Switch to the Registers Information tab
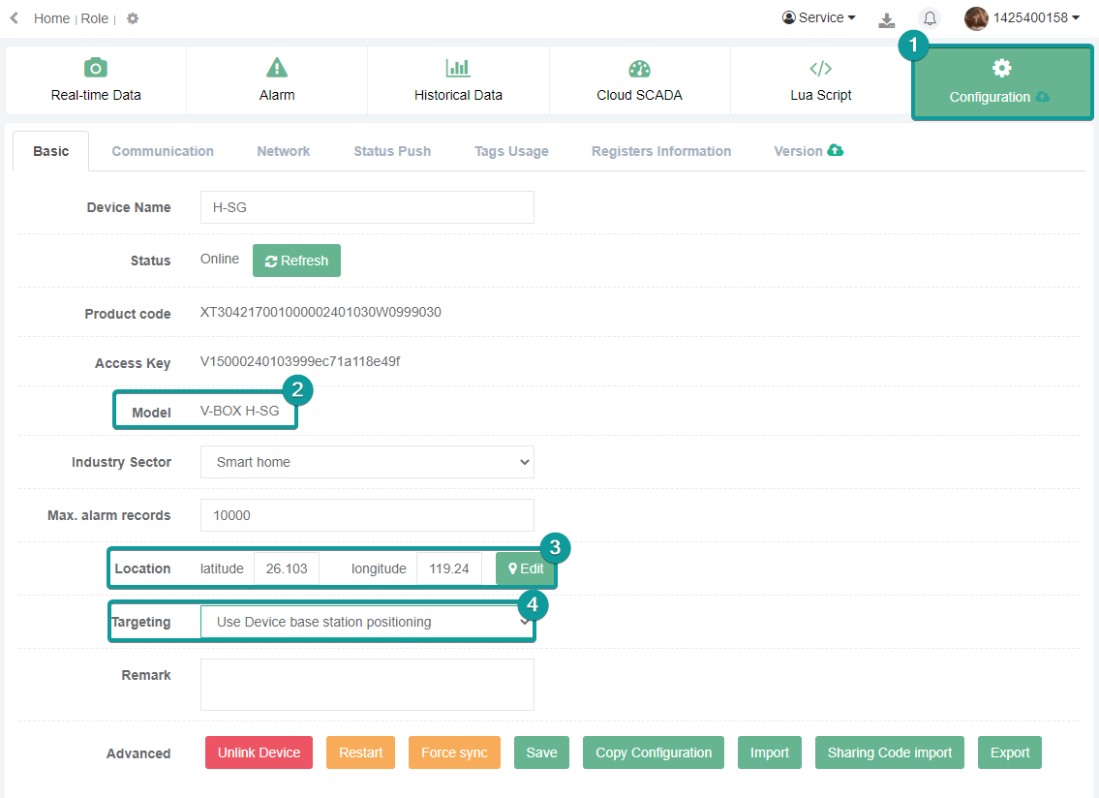This screenshot has width=1099, height=798. point(661,151)
